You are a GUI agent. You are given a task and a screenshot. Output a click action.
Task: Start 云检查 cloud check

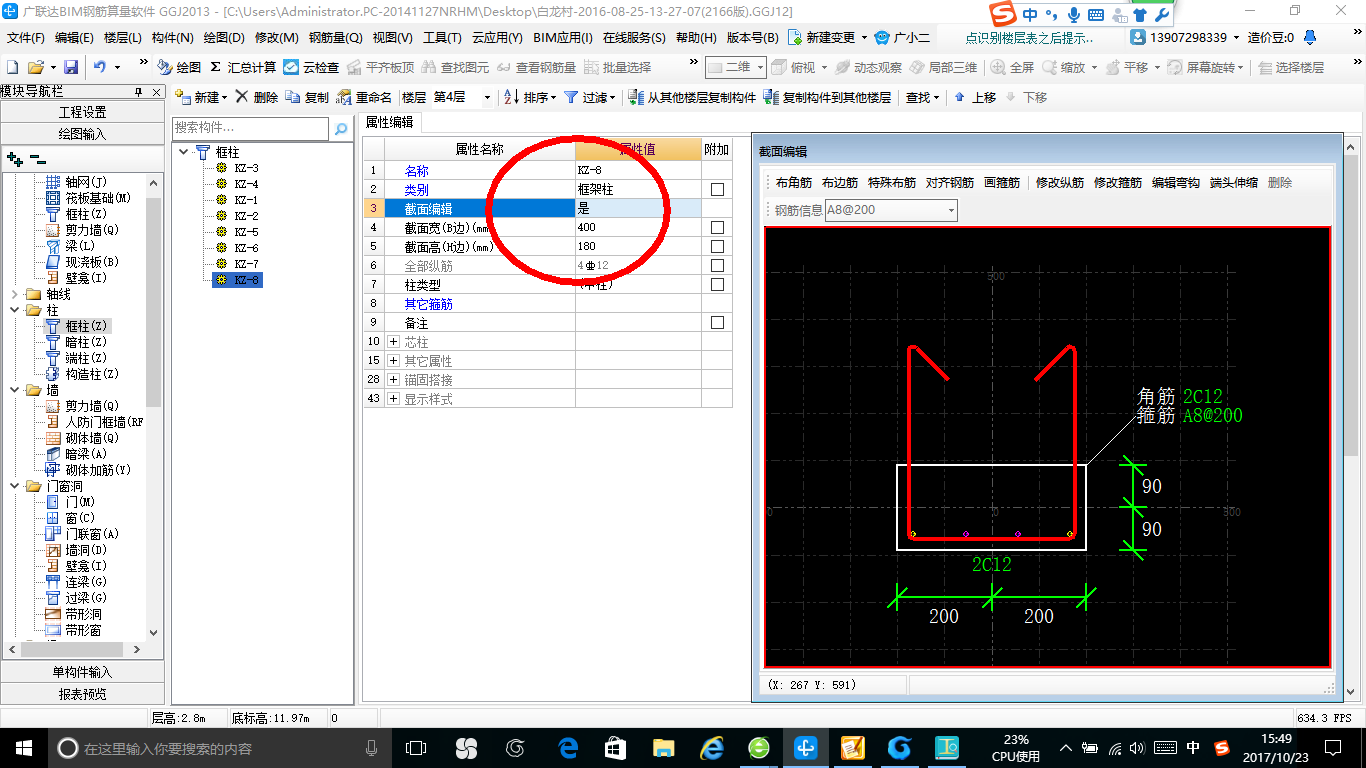[311, 67]
